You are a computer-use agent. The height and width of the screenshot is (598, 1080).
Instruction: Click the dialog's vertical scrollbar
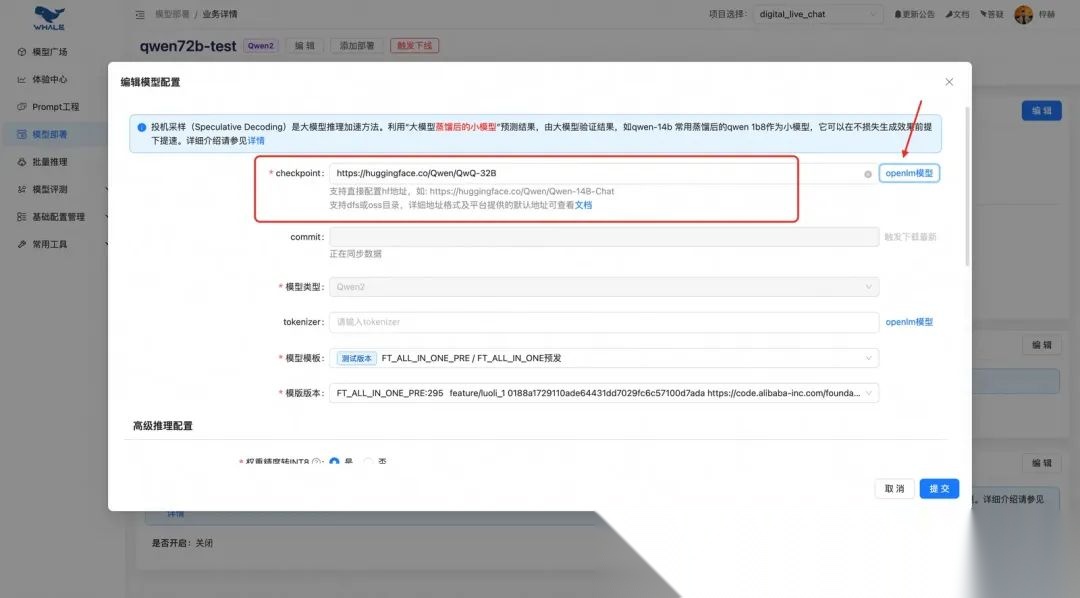click(x=968, y=186)
